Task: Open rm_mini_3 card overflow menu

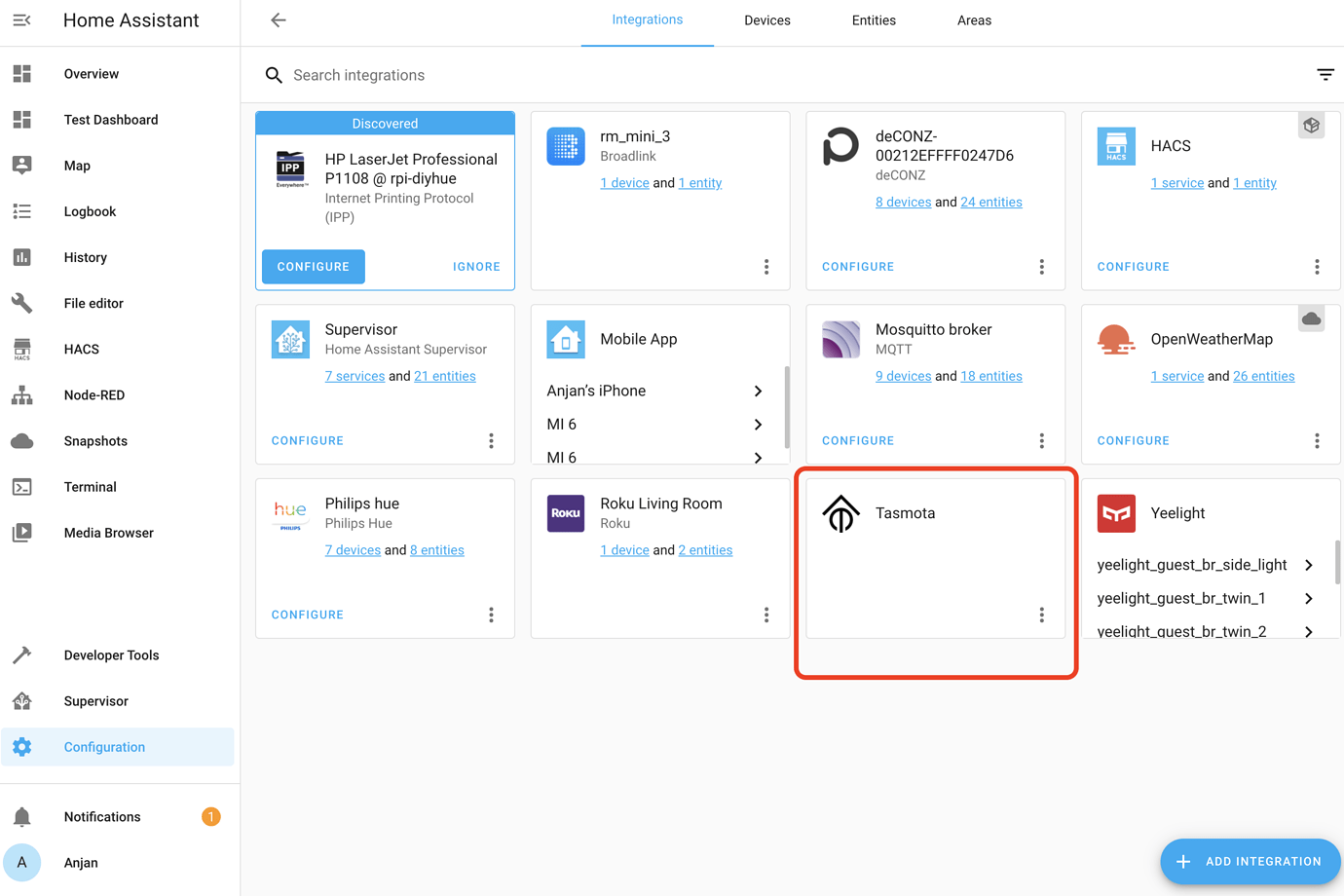Action: (766, 267)
